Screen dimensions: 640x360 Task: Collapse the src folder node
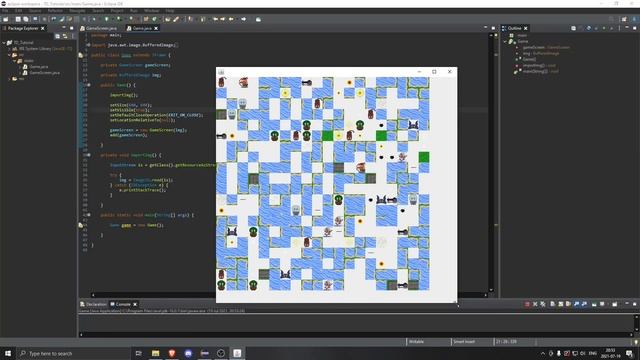point(9,55)
